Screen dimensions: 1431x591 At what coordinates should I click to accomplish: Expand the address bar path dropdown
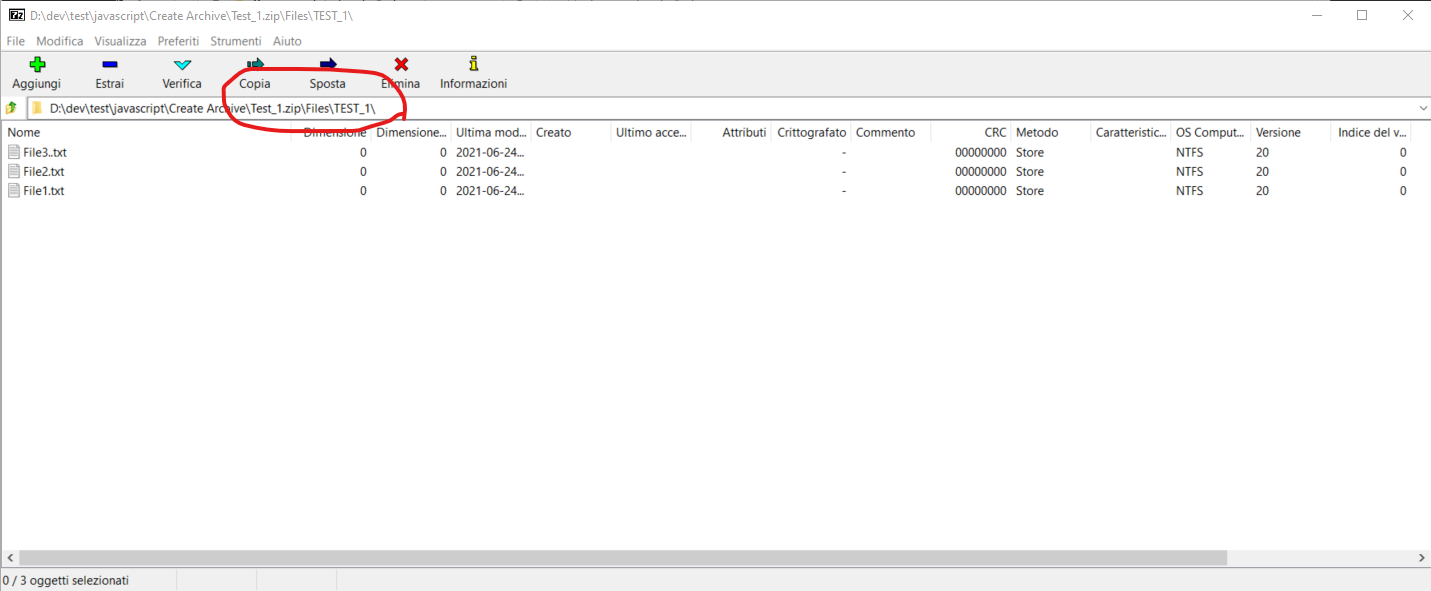tap(1422, 108)
